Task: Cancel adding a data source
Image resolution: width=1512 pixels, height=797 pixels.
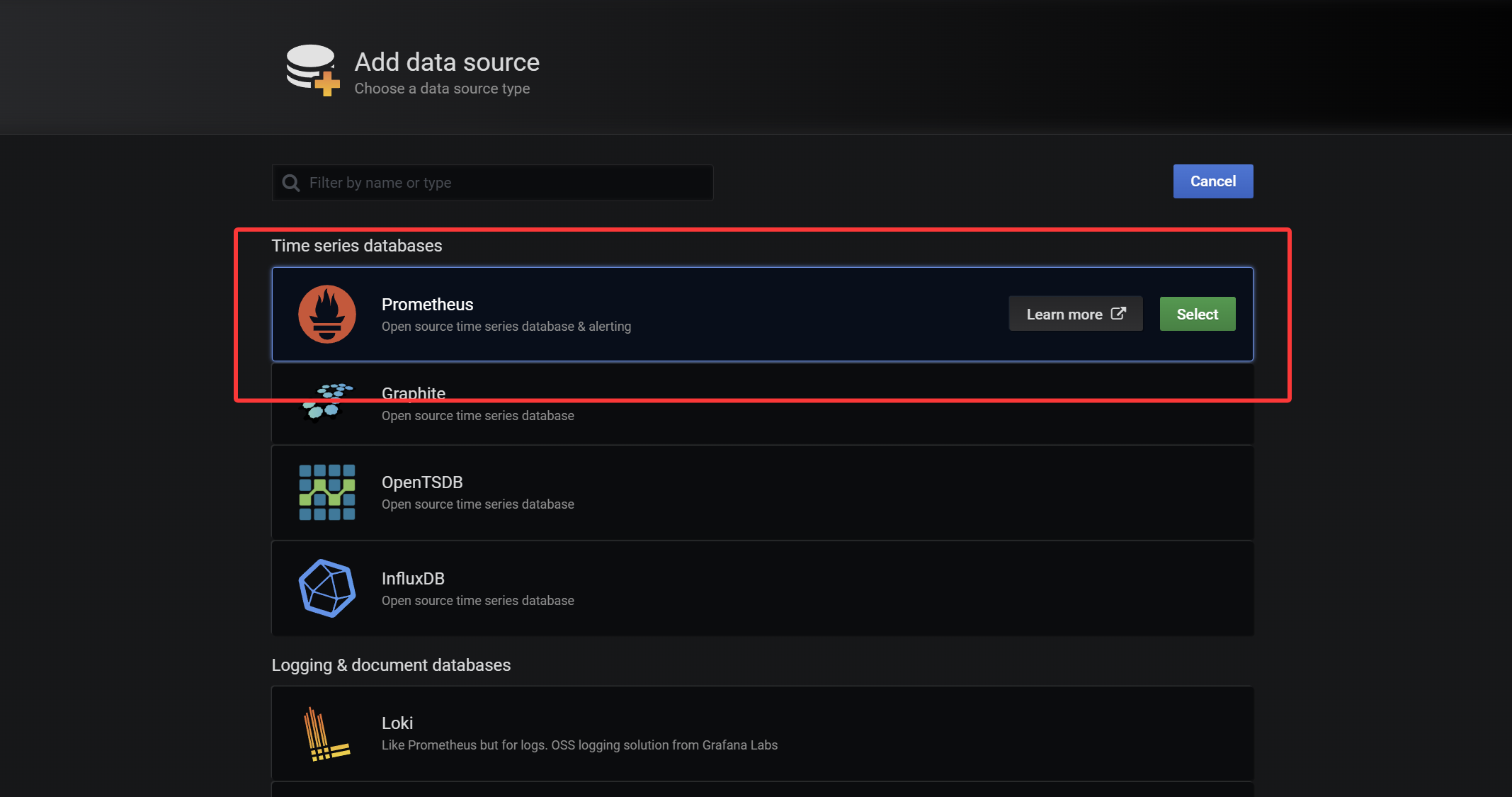Action: tap(1213, 181)
